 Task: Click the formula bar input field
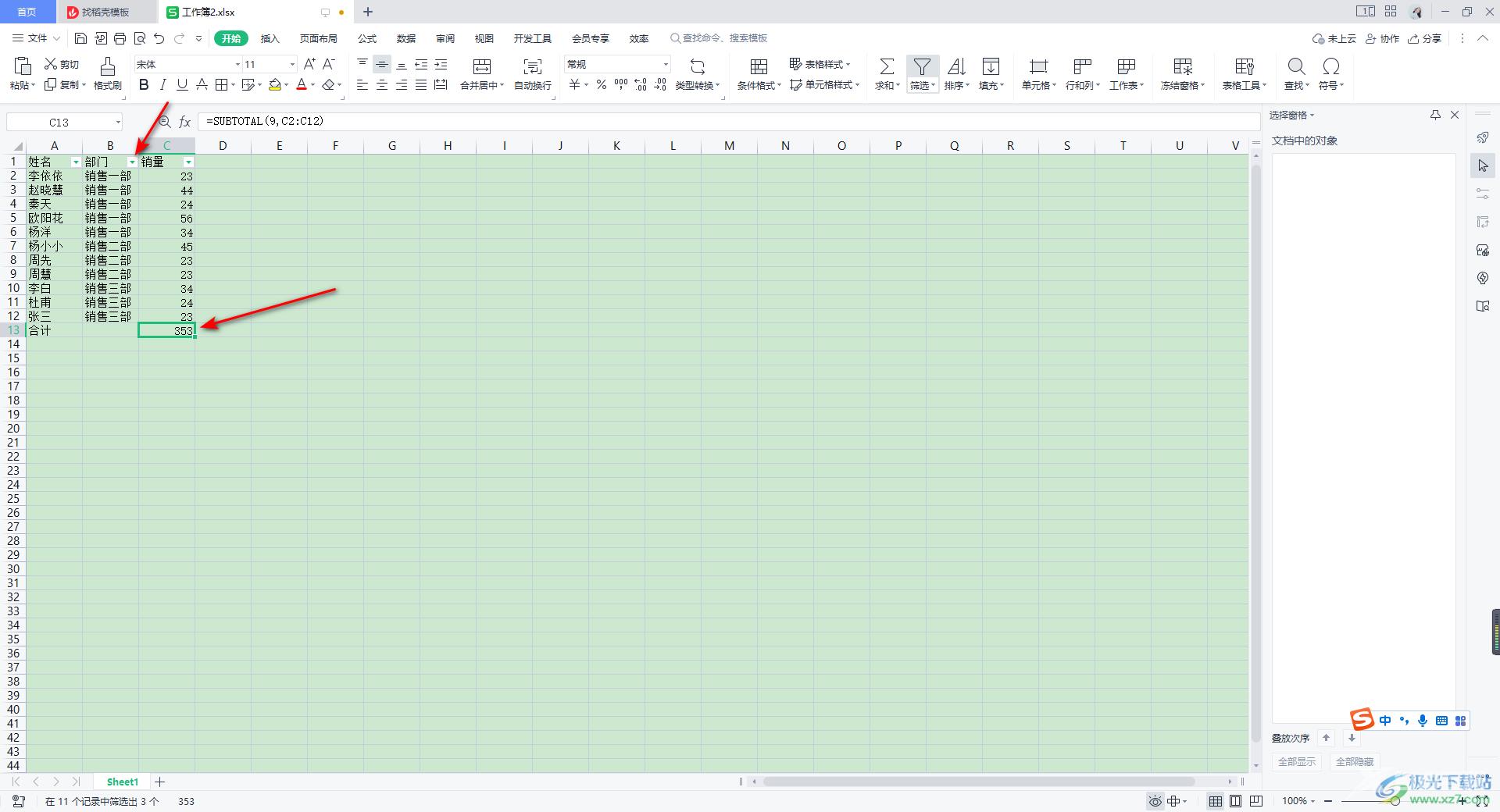(x=729, y=122)
